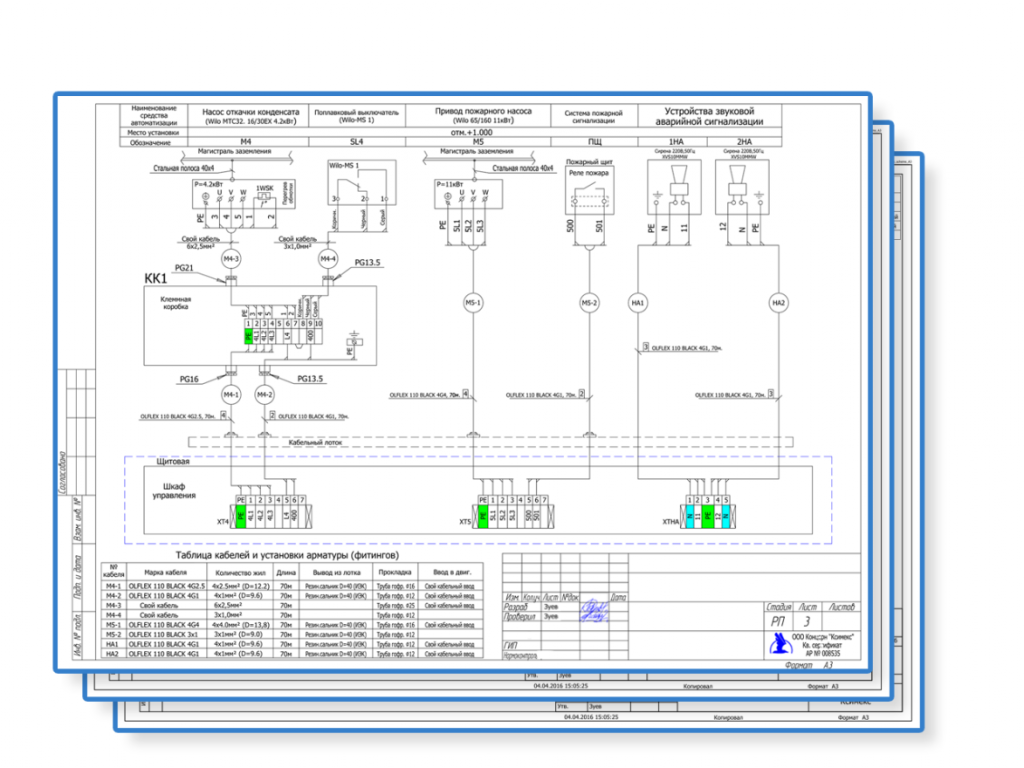Click green PE terminal in XTHA block
The width and height of the screenshot is (1024, 768).
coord(707,516)
